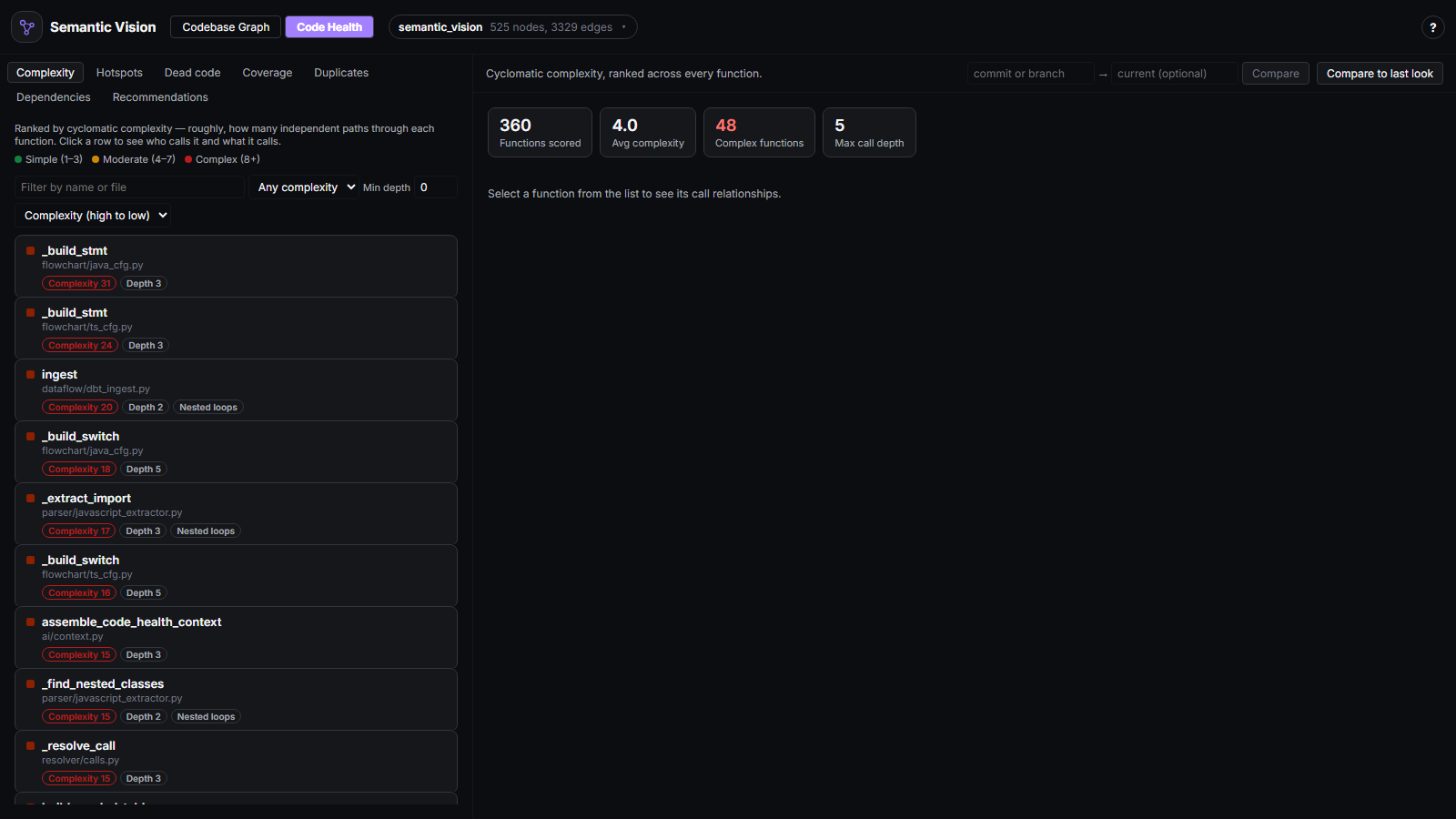The height and width of the screenshot is (819, 1456).
Task: Click the Complexity 31 badge
Action: pyautogui.click(x=79, y=284)
